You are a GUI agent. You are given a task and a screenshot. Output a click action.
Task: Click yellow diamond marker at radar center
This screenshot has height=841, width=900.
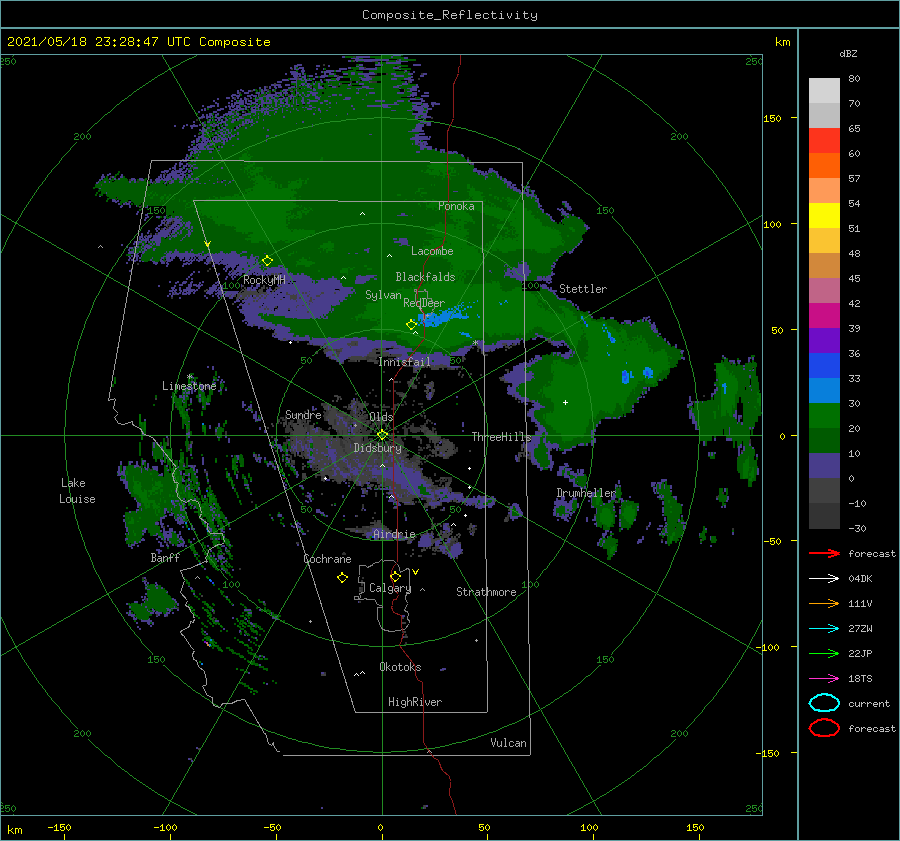click(382, 435)
